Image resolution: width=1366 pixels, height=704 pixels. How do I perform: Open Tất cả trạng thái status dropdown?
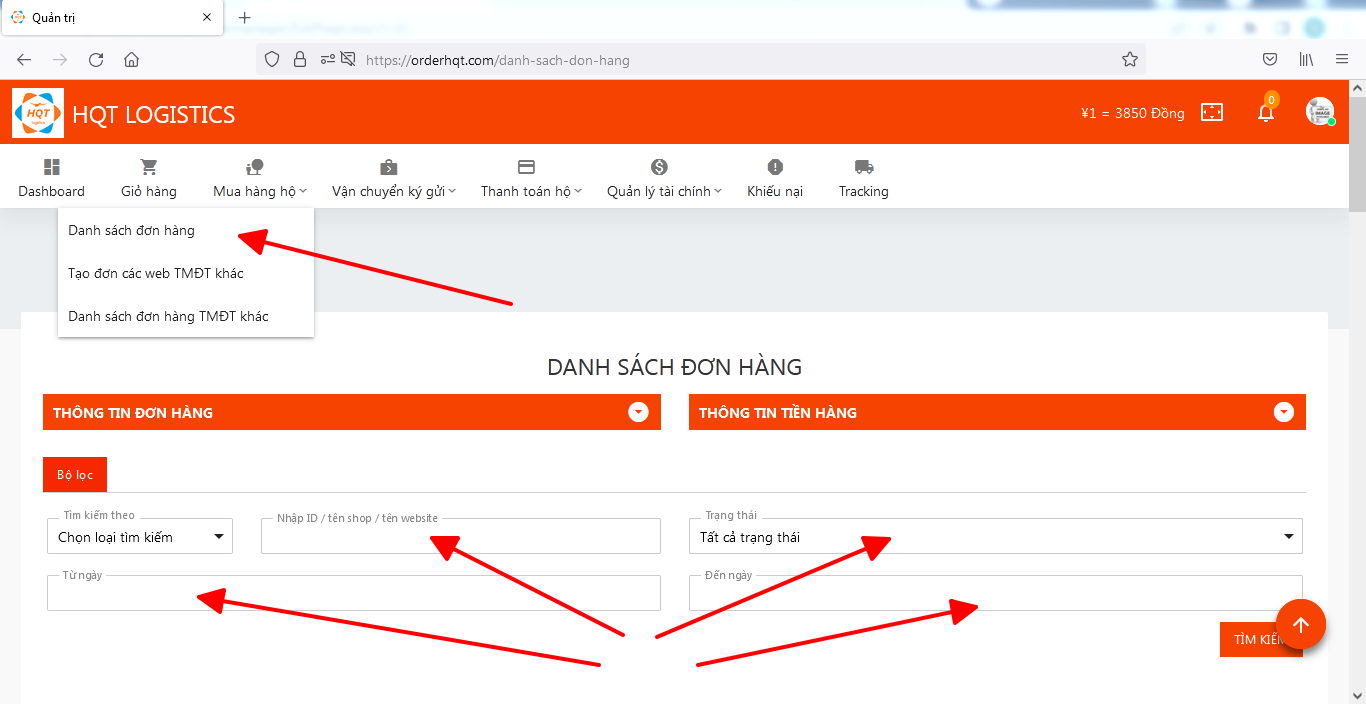995,537
